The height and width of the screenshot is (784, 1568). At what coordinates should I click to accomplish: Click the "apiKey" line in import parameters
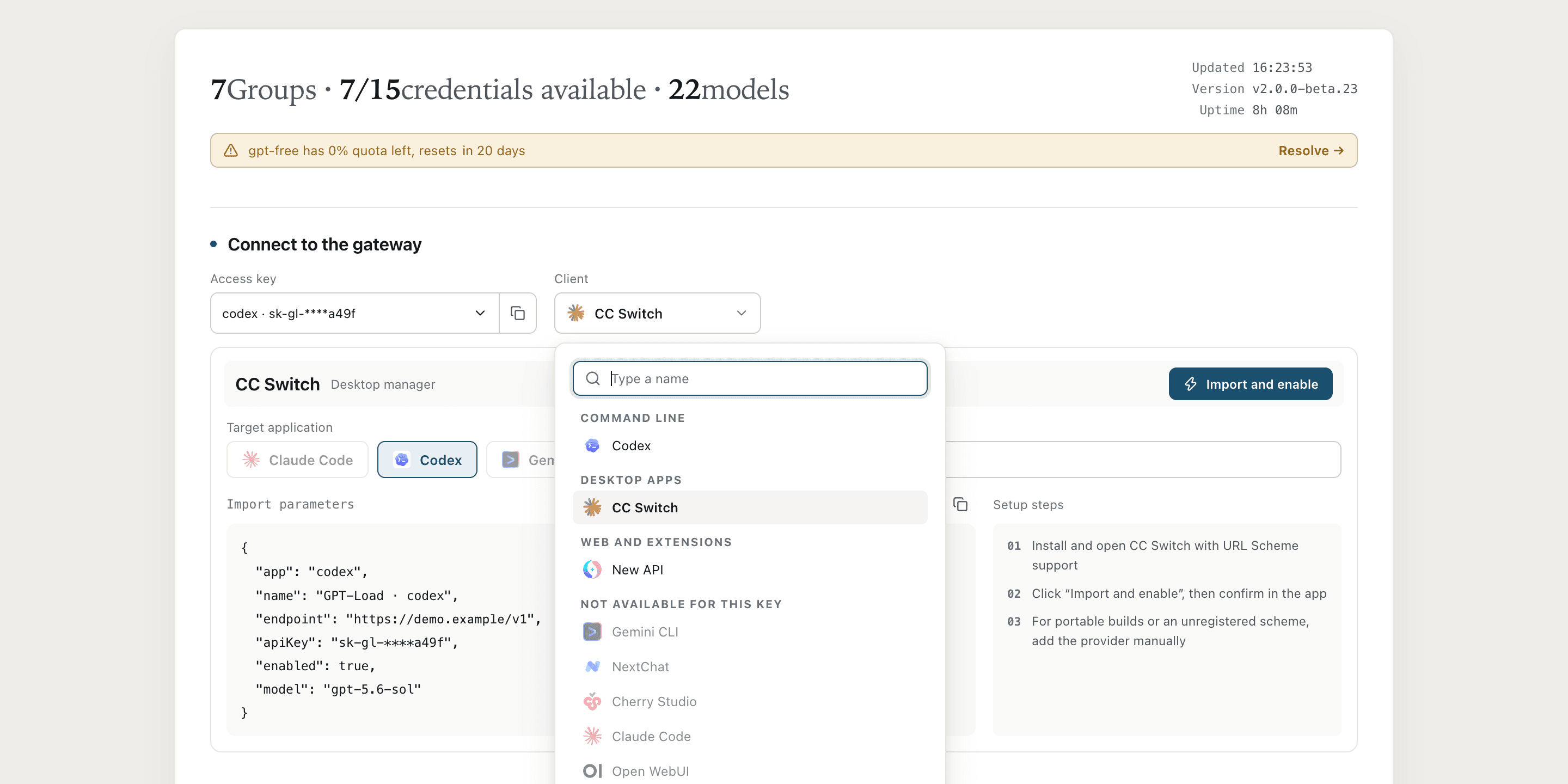[x=357, y=642]
